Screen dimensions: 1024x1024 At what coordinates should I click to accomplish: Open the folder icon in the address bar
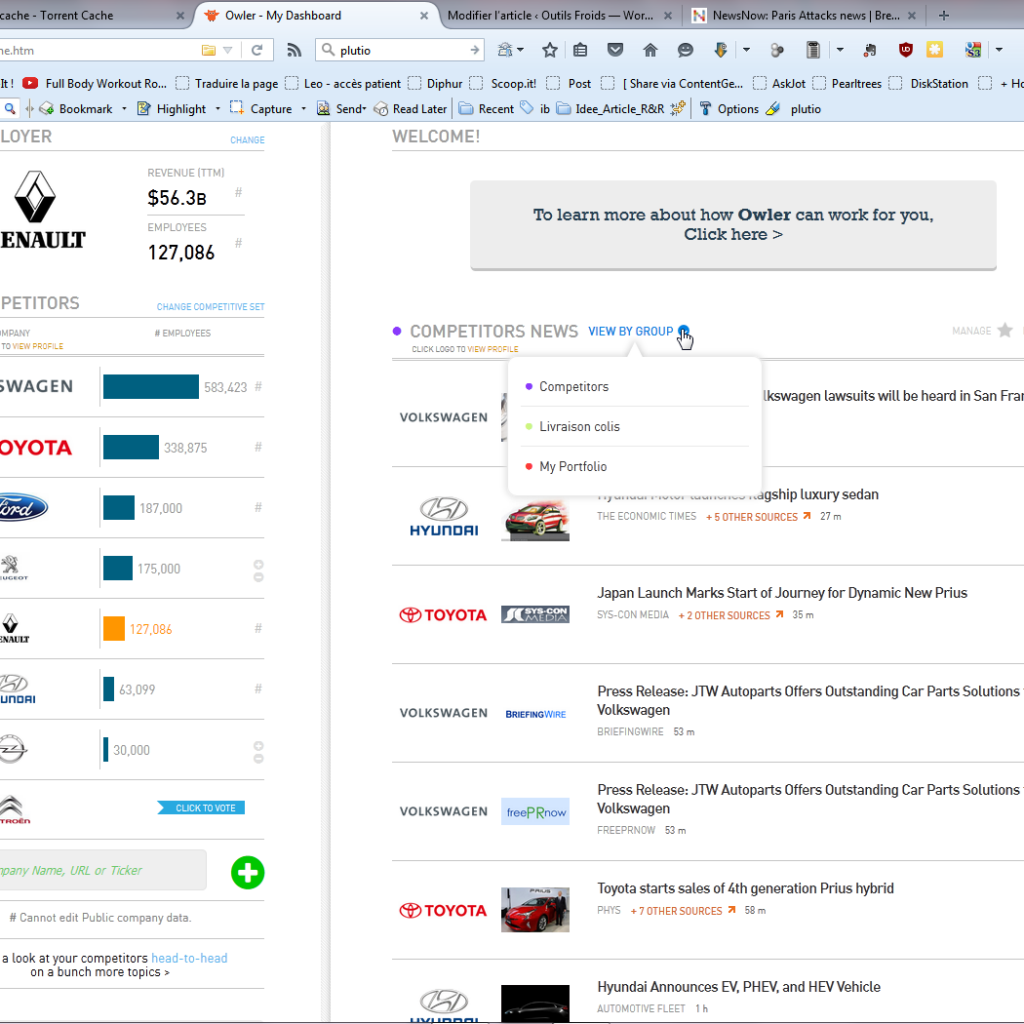click(208, 50)
